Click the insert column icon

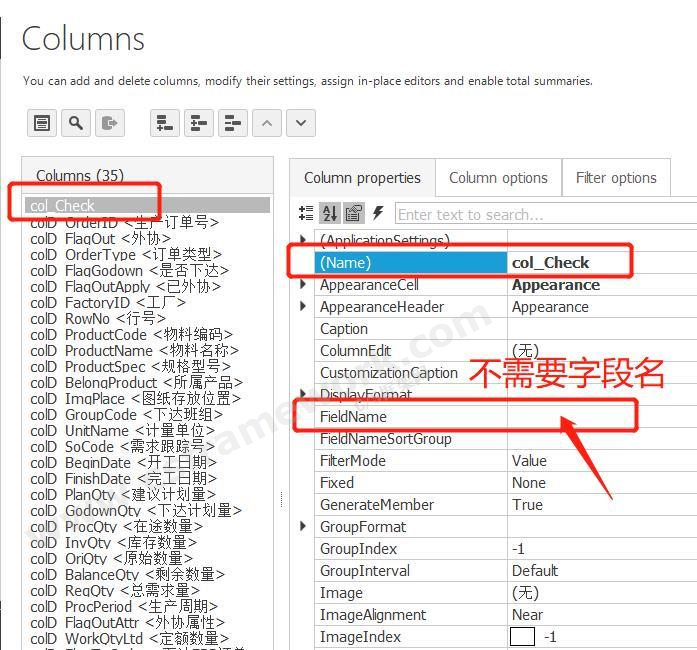199,123
